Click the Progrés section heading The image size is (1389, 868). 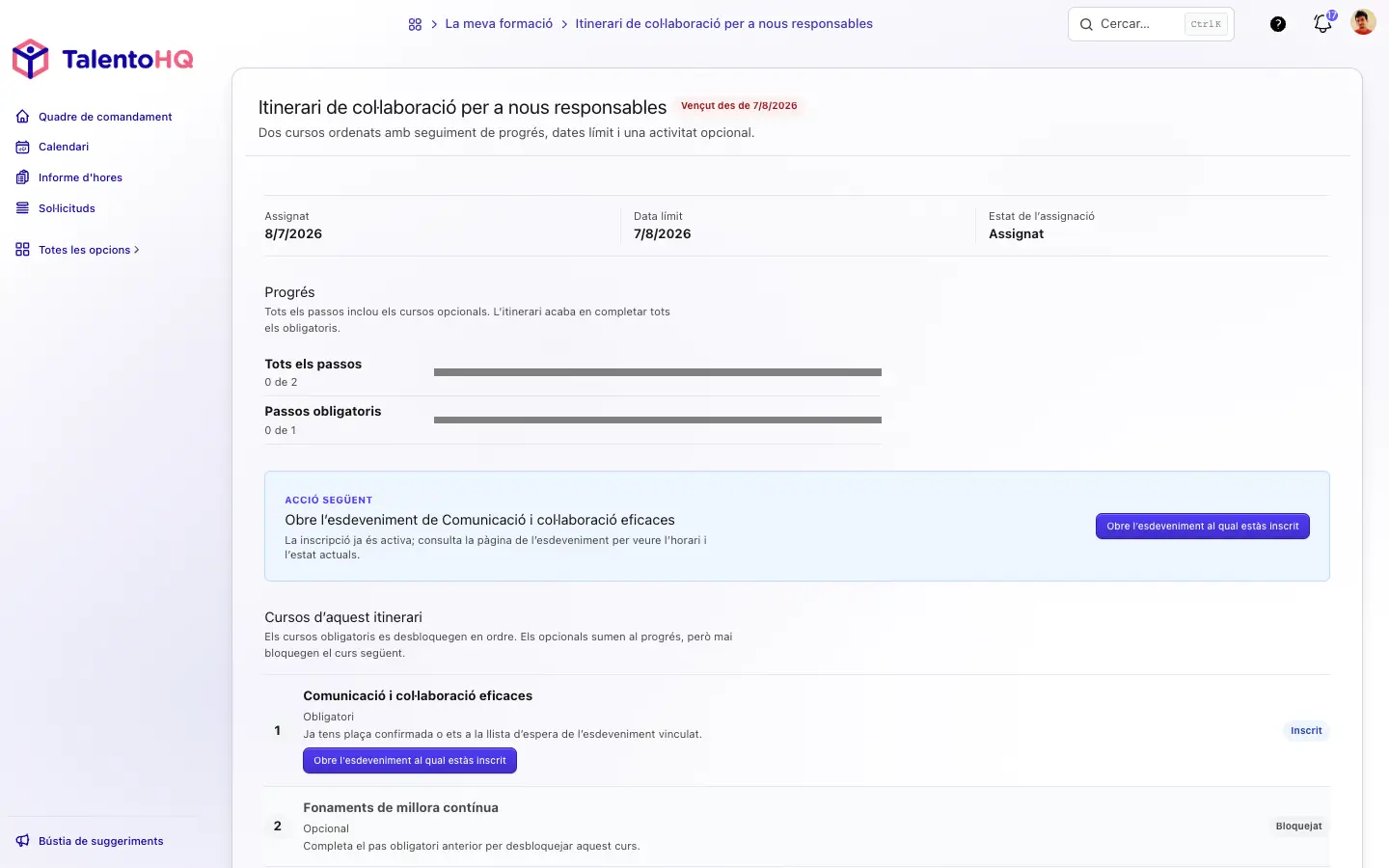[289, 292]
